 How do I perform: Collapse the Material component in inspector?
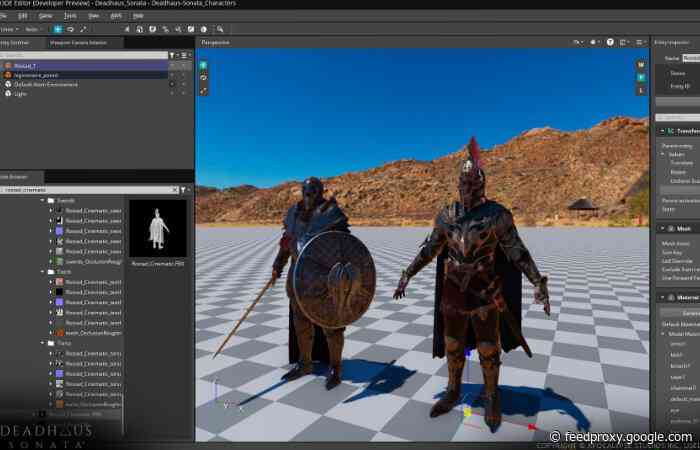[x=662, y=297]
